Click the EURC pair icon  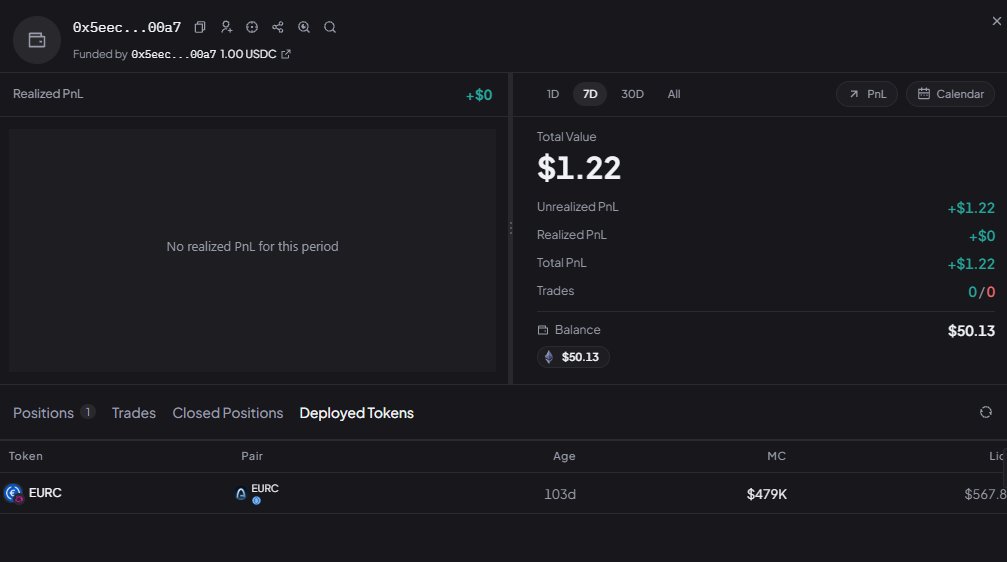(241, 494)
